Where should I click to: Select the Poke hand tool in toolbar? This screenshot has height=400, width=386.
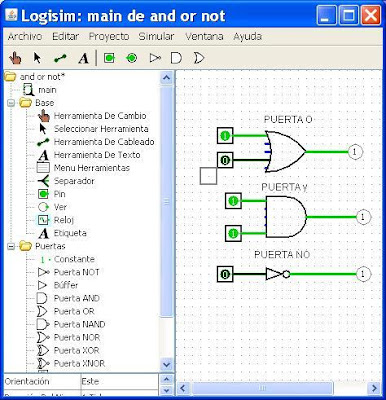(15, 58)
